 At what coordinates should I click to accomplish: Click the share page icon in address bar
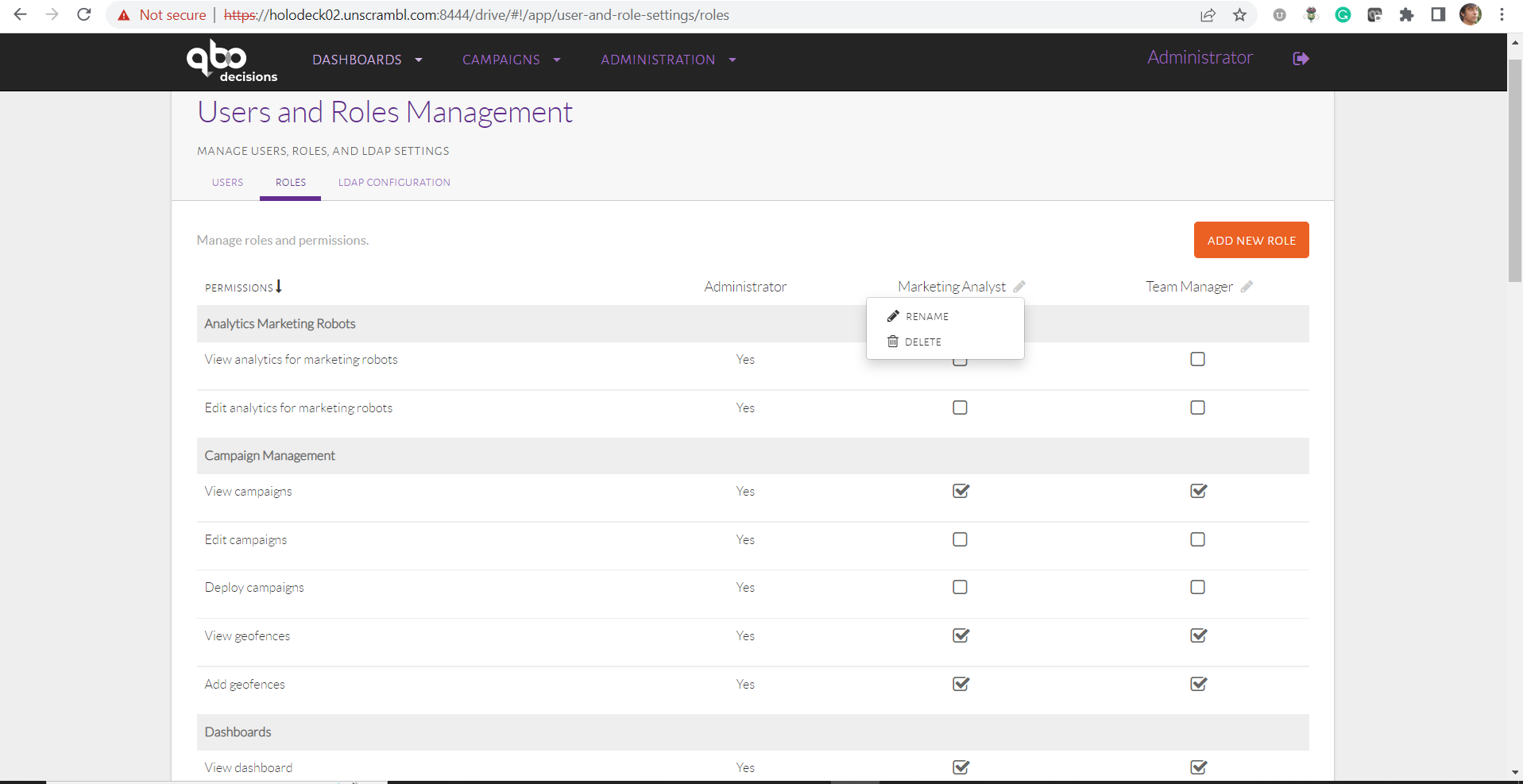click(x=1208, y=15)
